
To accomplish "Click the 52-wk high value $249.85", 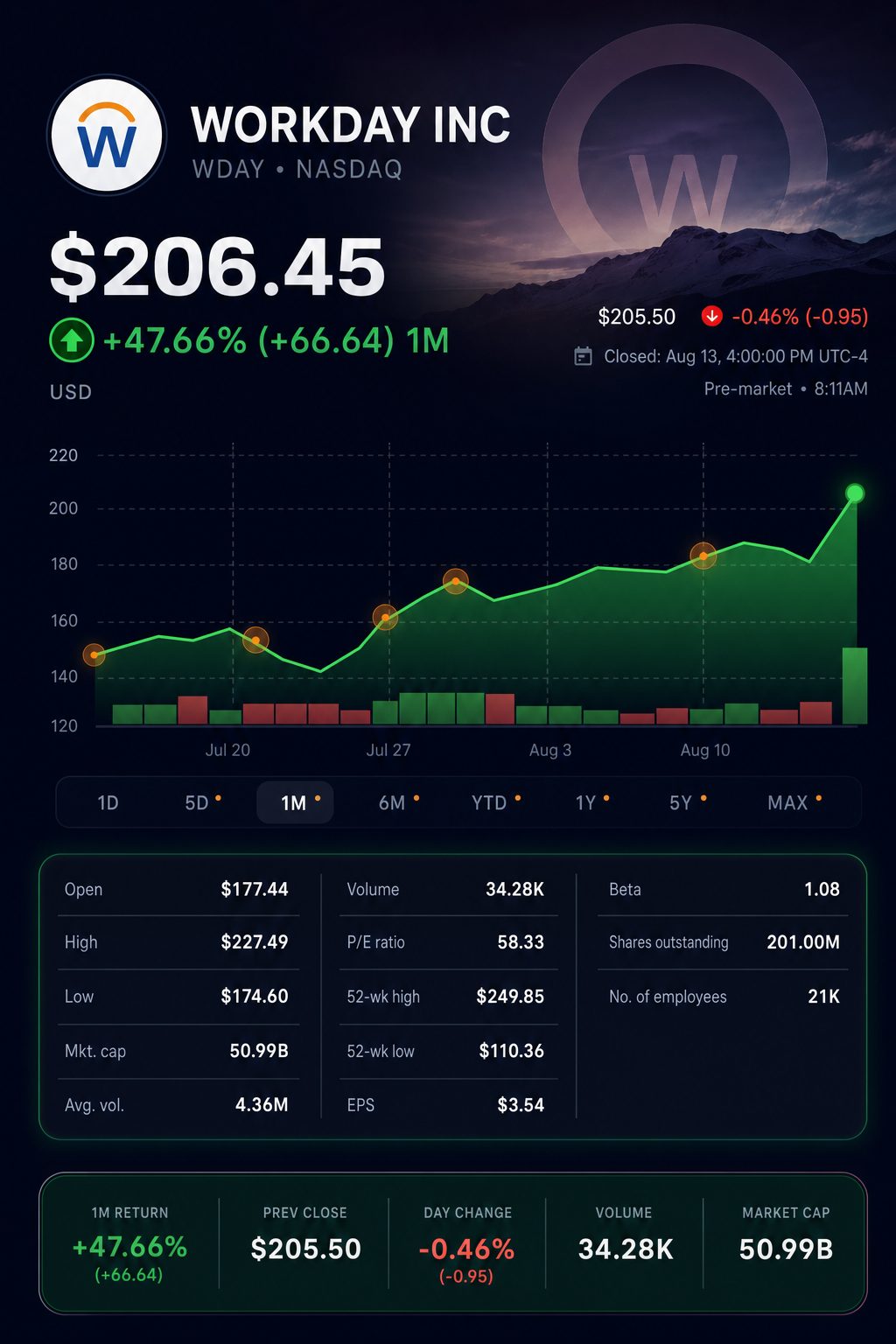I will click(x=510, y=997).
